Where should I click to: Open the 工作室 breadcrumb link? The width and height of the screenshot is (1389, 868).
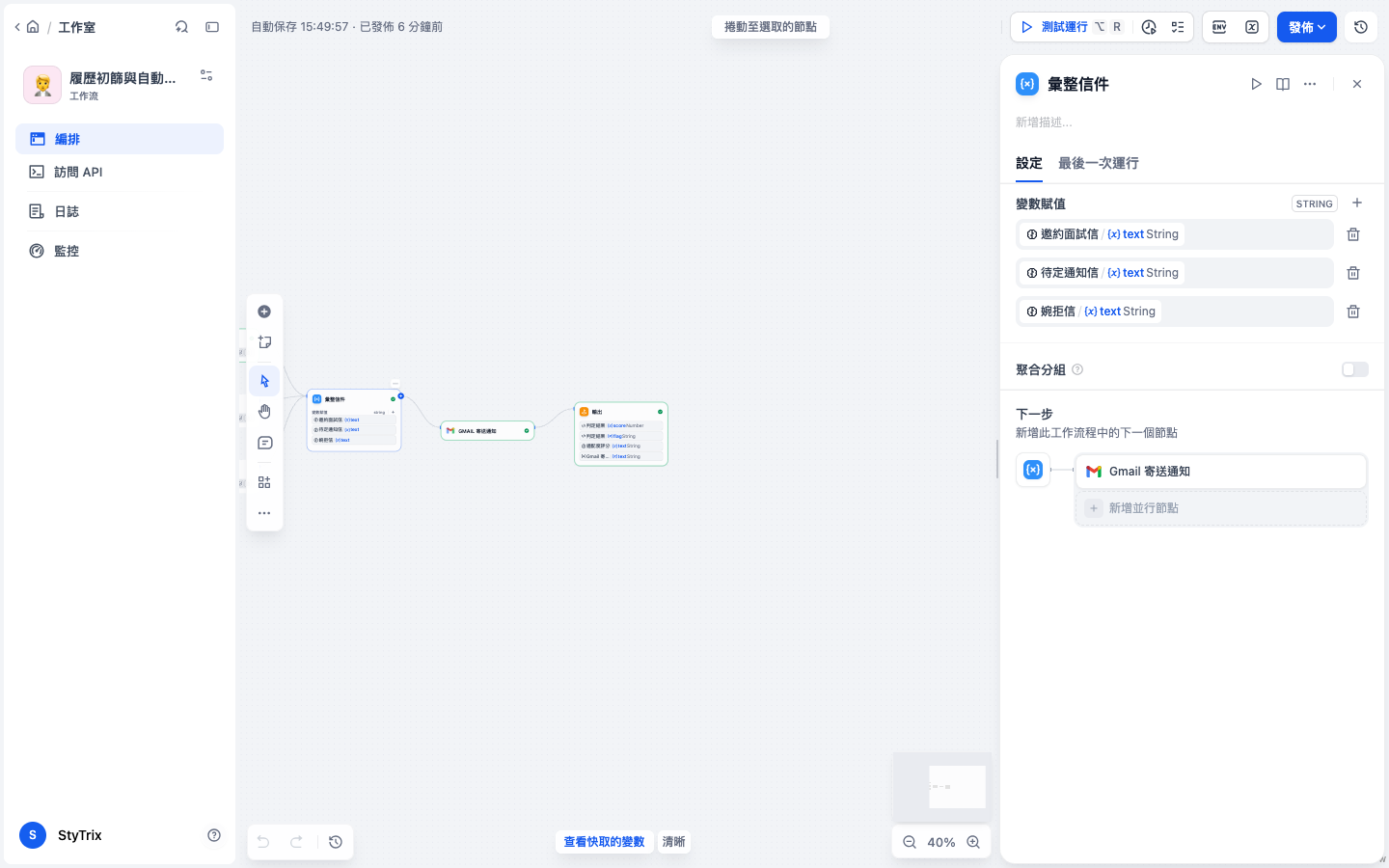point(77,27)
